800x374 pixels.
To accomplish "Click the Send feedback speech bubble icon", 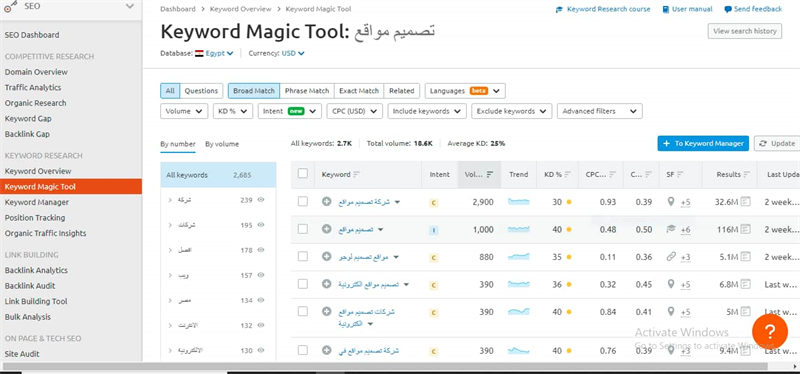I will (728, 9).
